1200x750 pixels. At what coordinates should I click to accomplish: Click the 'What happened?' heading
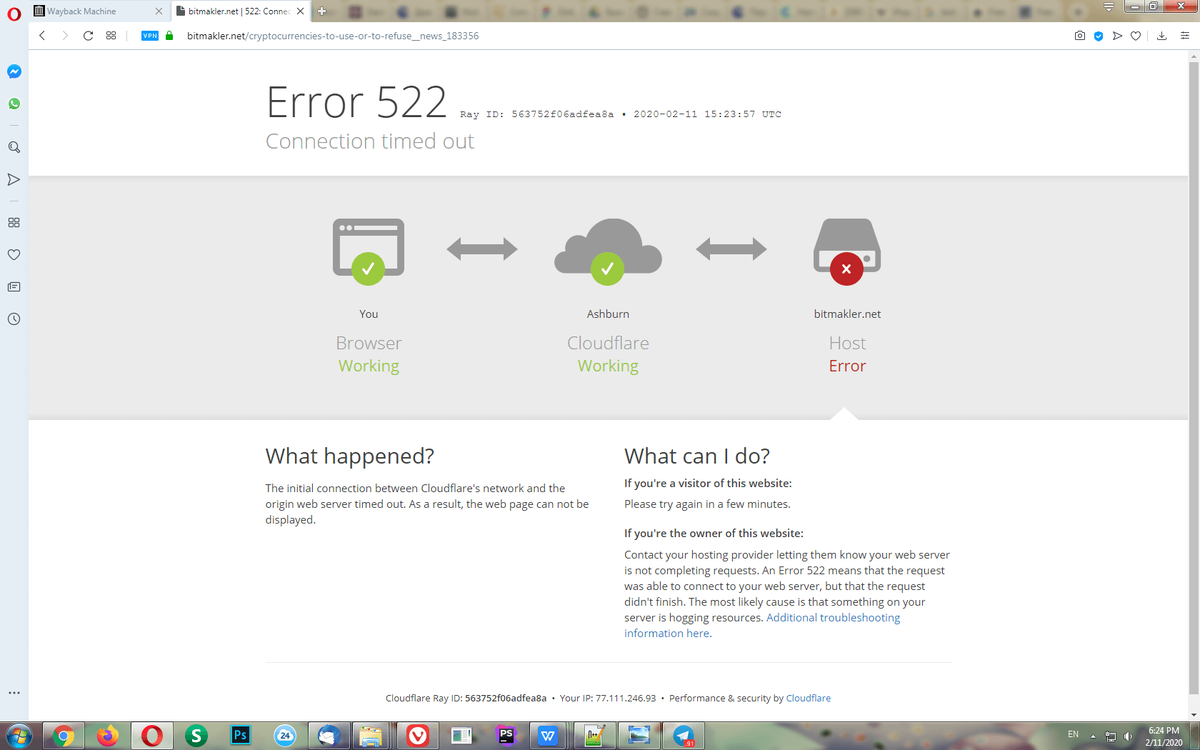coord(350,457)
